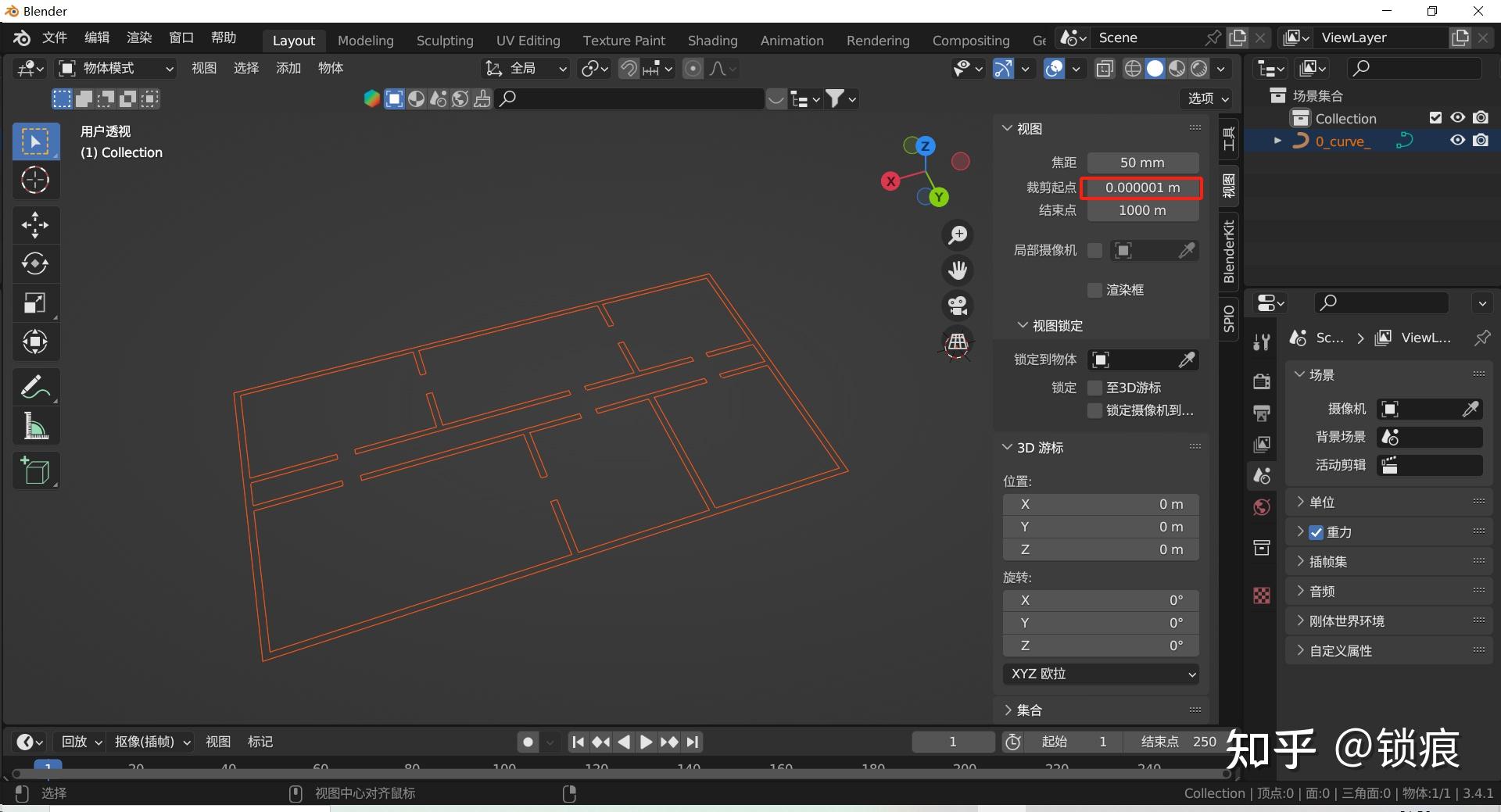
Task: Enable the snapping magnet icon
Action: pos(628,68)
